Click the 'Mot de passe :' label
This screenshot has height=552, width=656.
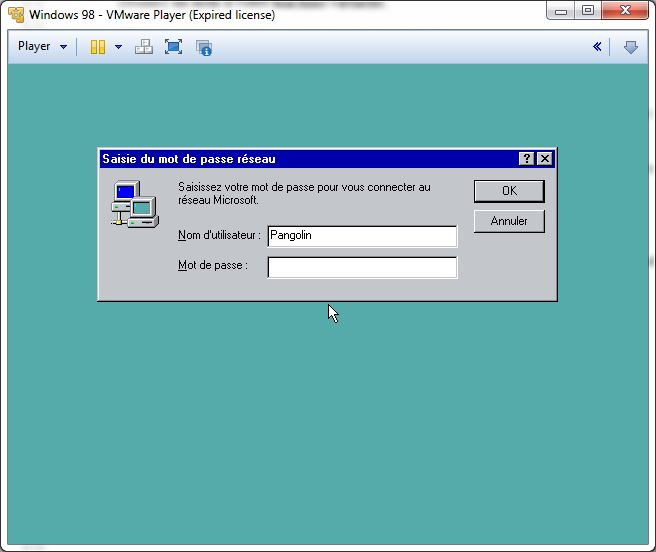pos(213,265)
